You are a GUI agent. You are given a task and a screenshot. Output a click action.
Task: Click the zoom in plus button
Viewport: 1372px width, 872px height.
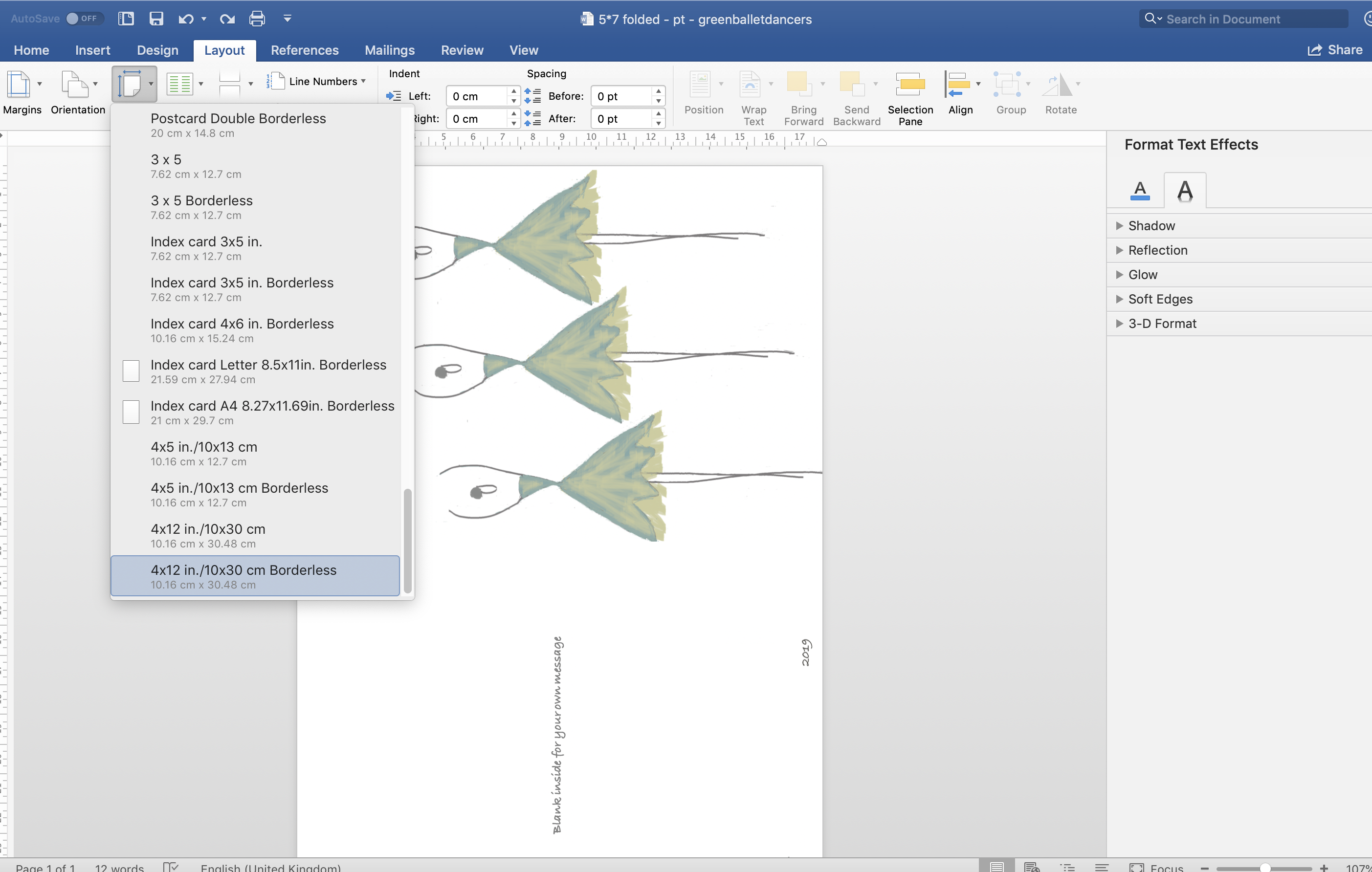pos(1325,868)
